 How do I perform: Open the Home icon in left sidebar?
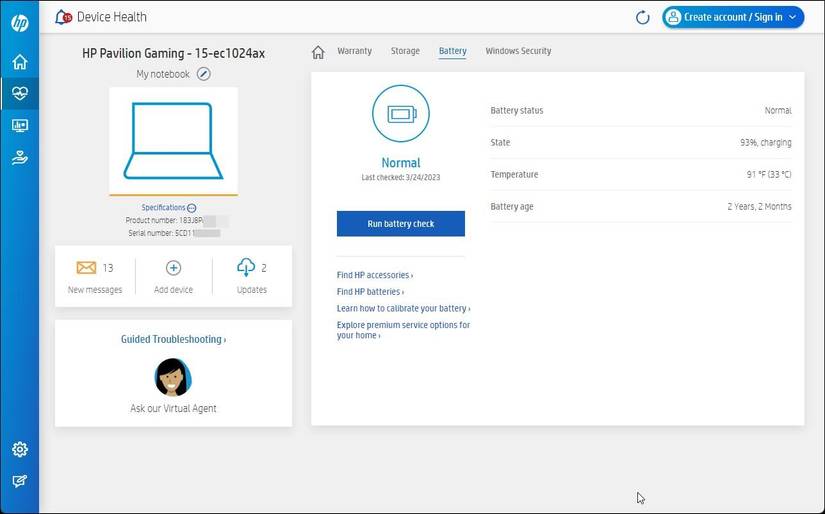tap(19, 62)
